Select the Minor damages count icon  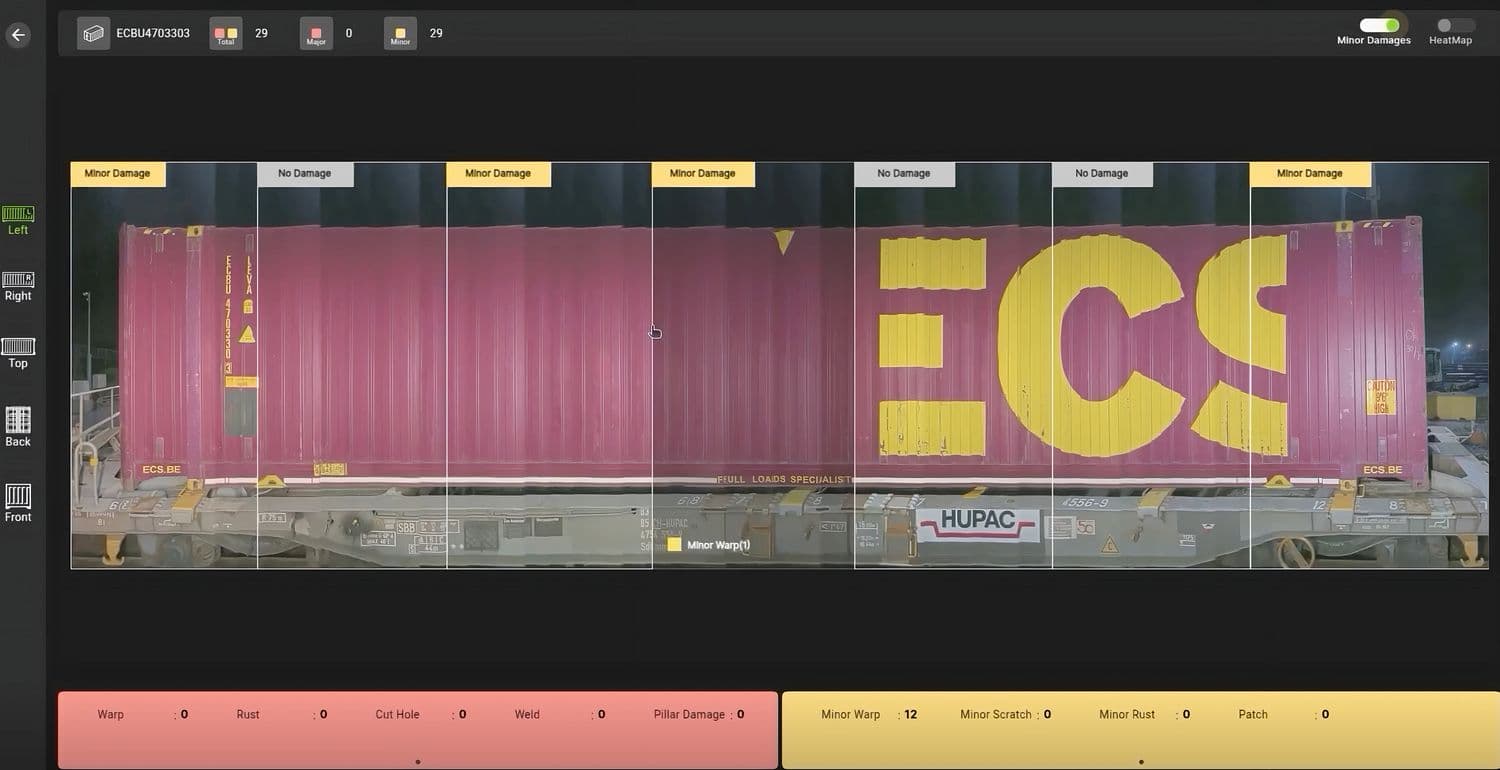point(400,34)
